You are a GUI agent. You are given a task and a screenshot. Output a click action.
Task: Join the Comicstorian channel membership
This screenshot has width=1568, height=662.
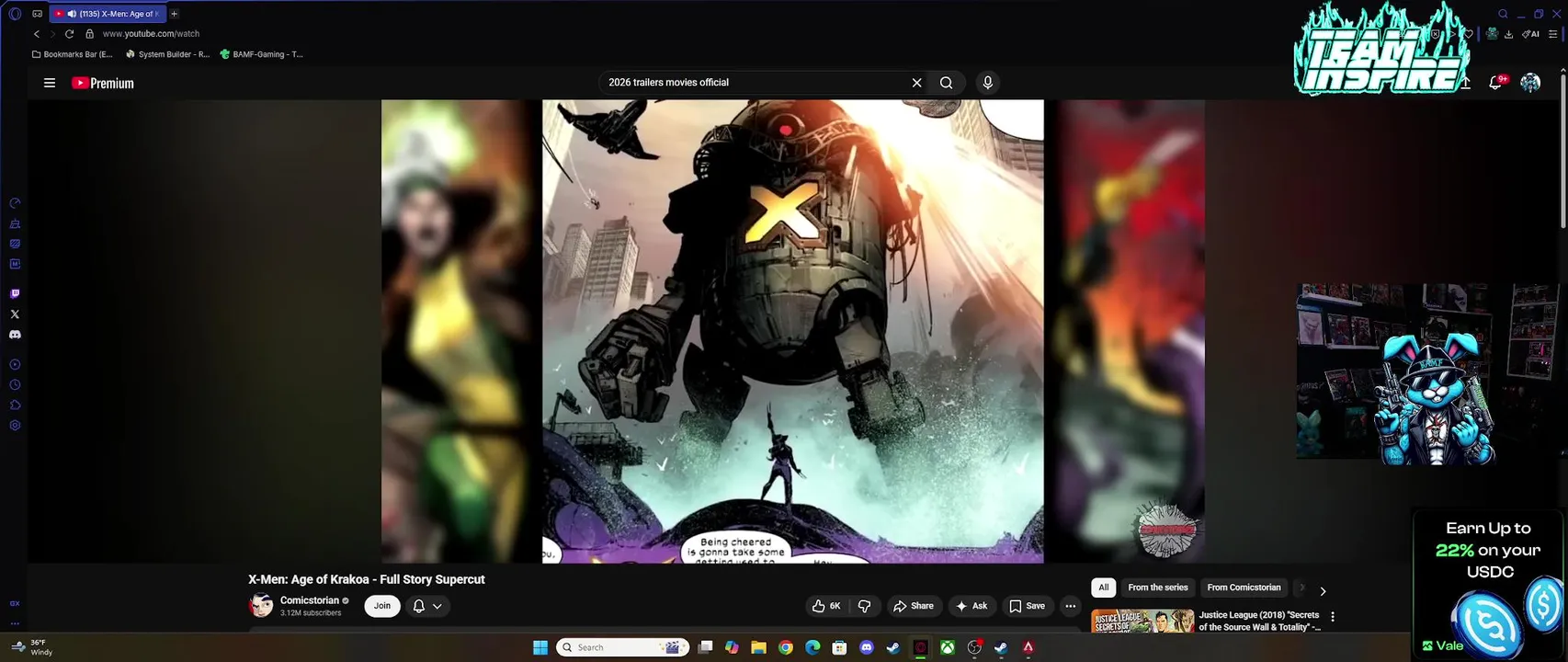(382, 606)
